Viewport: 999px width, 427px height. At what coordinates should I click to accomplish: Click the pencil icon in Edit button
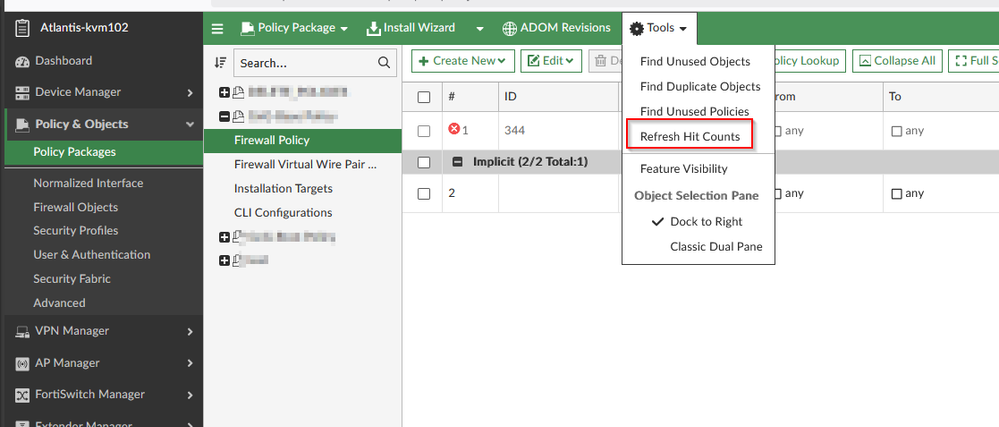[x=534, y=61]
